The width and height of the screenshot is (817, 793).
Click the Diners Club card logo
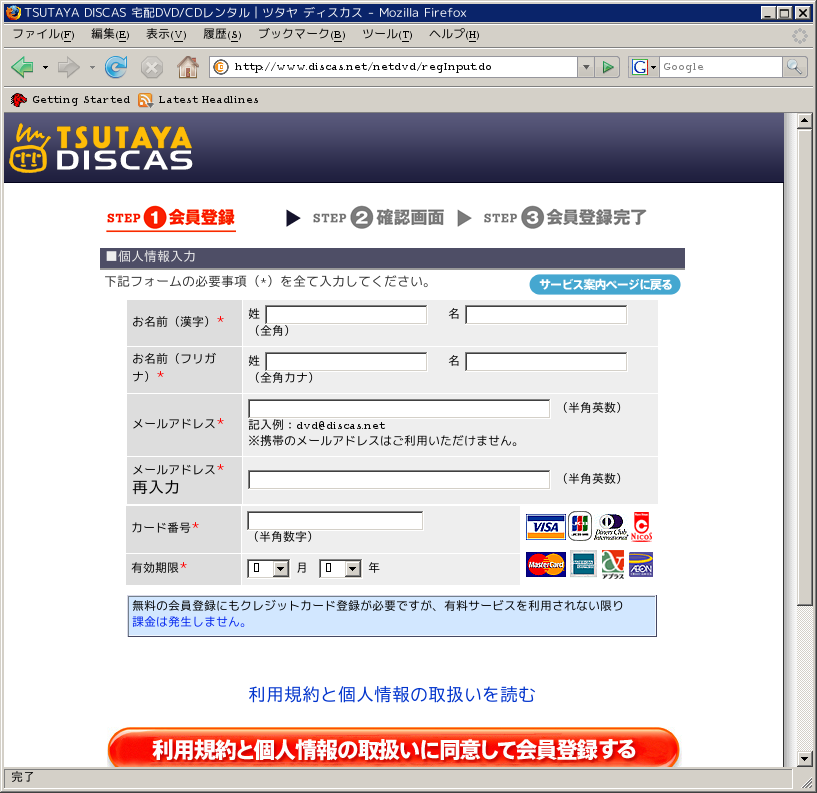[611, 527]
